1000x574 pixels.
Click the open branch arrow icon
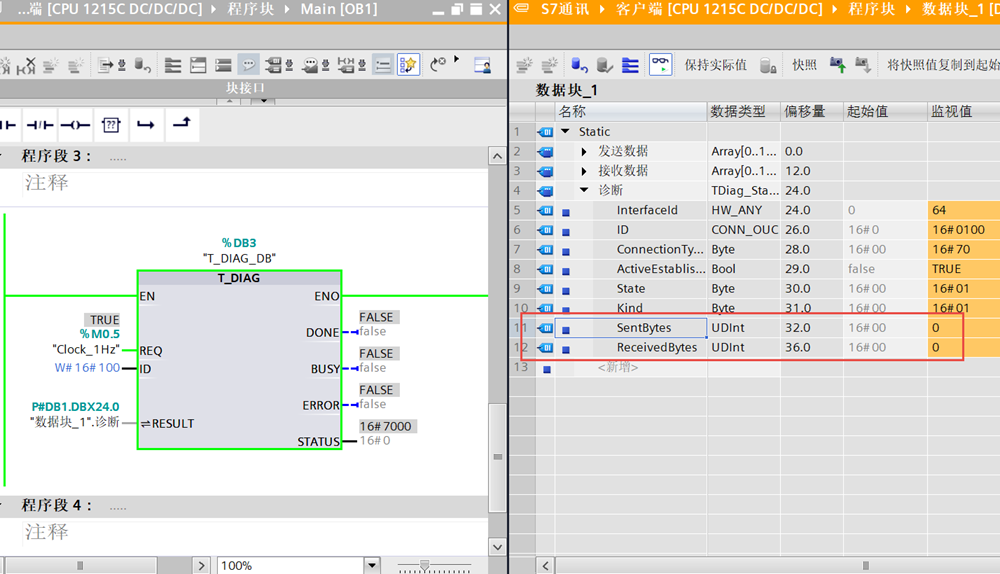coord(146,125)
